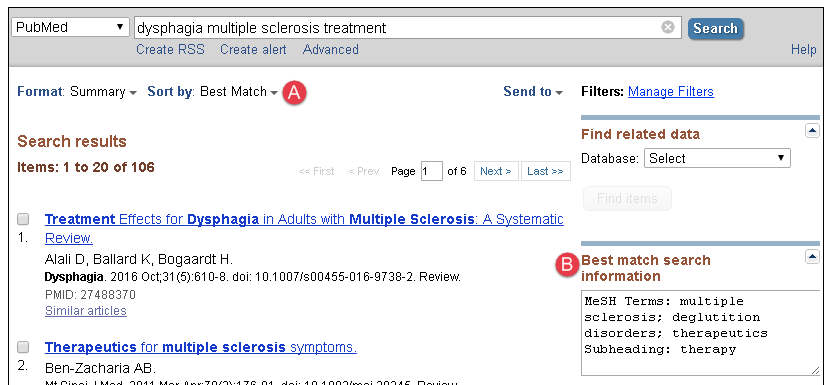Open the Manage Filters link

click(x=671, y=92)
